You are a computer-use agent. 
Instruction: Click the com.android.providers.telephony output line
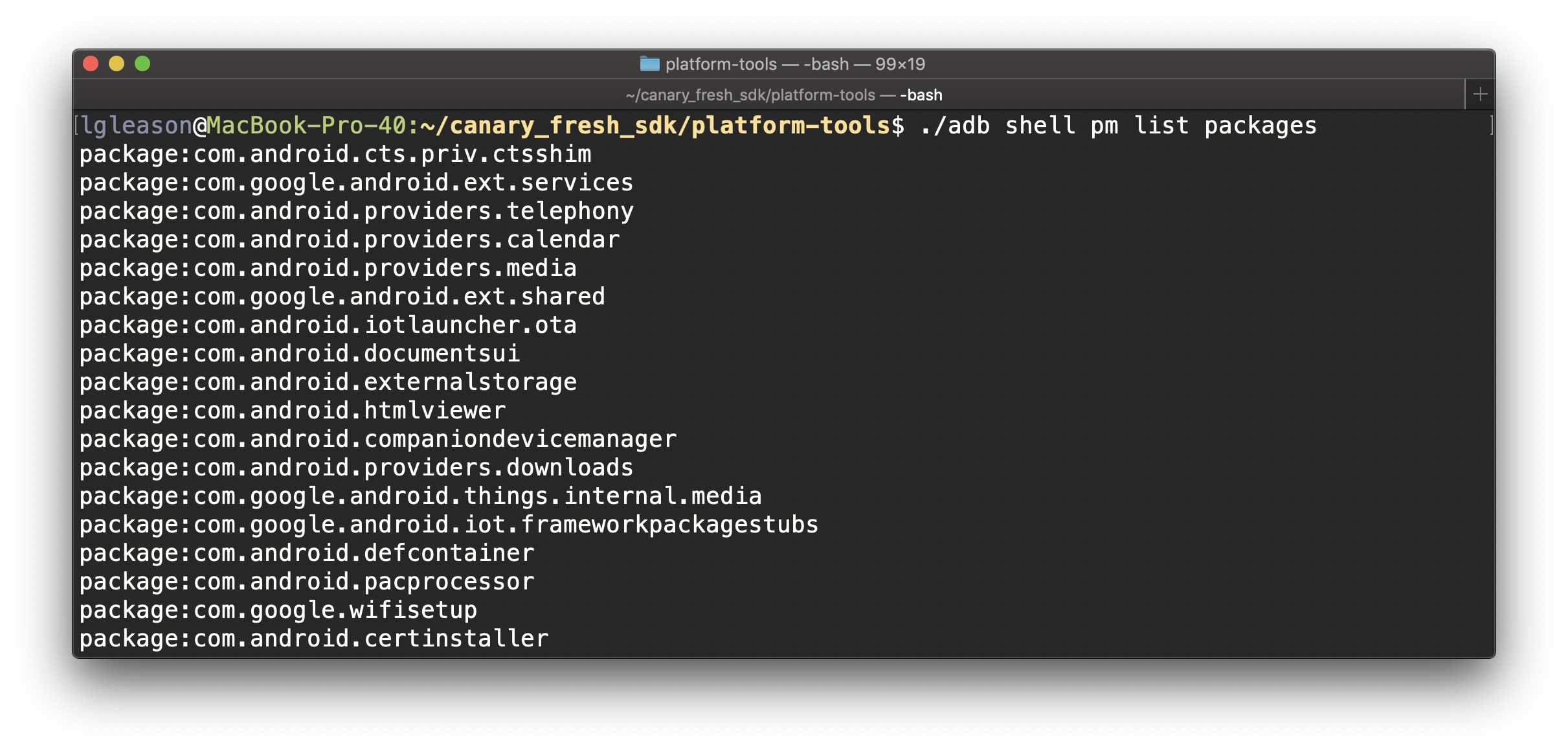pos(356,211)
